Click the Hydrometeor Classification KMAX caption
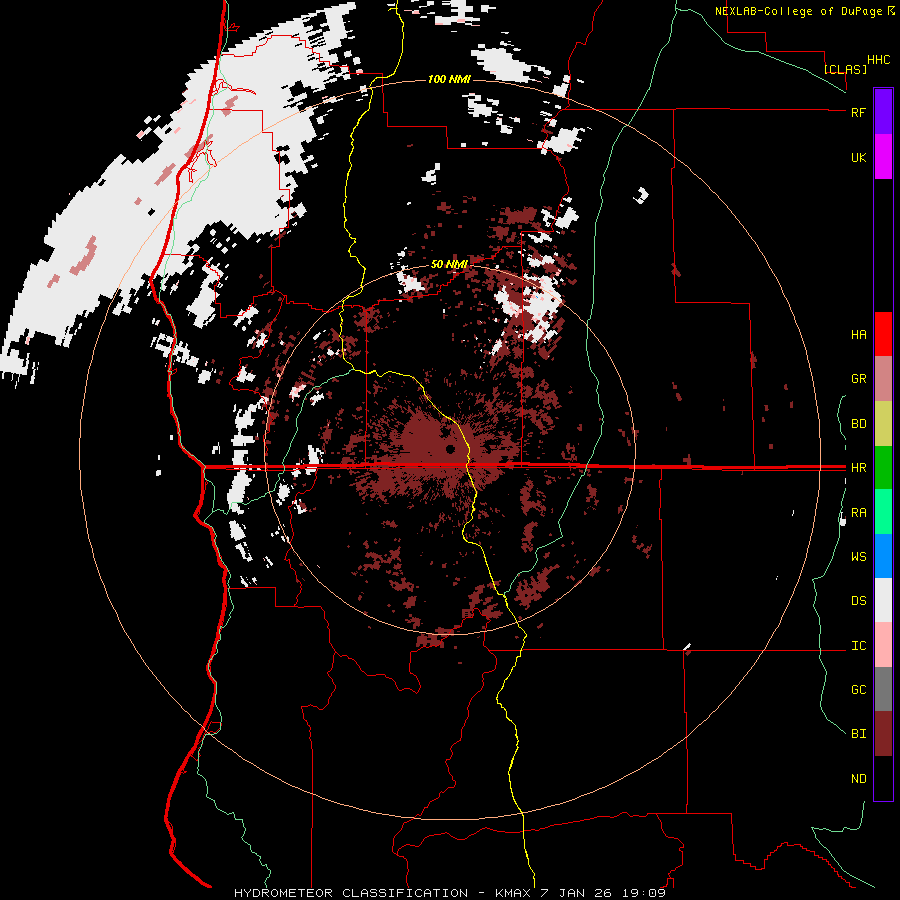Viewport: 900px width, 900px height. [449, 893]
